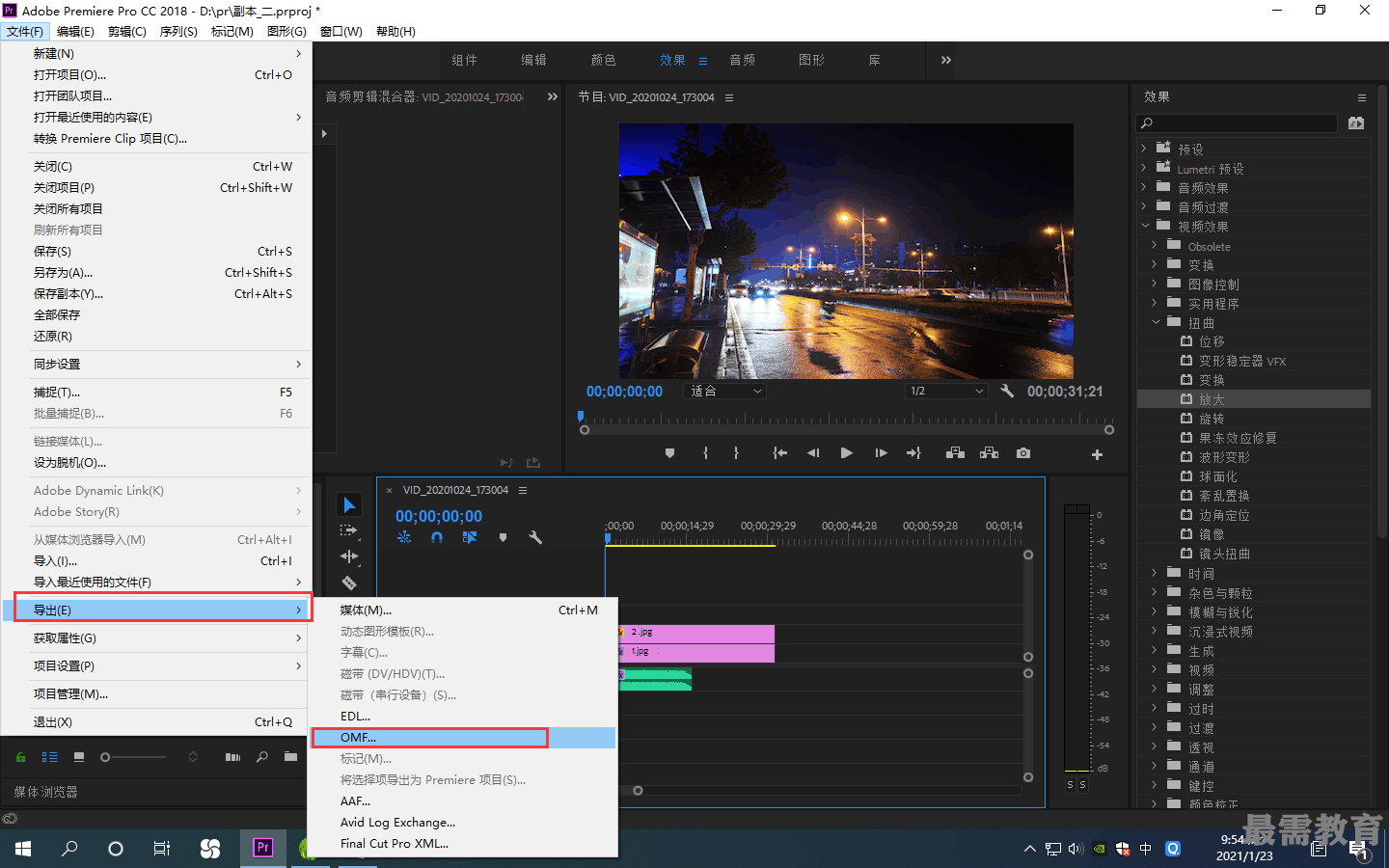Switch project panel to list view
The width and height of the screenshot is (1389, 868).
pos(50,757)
